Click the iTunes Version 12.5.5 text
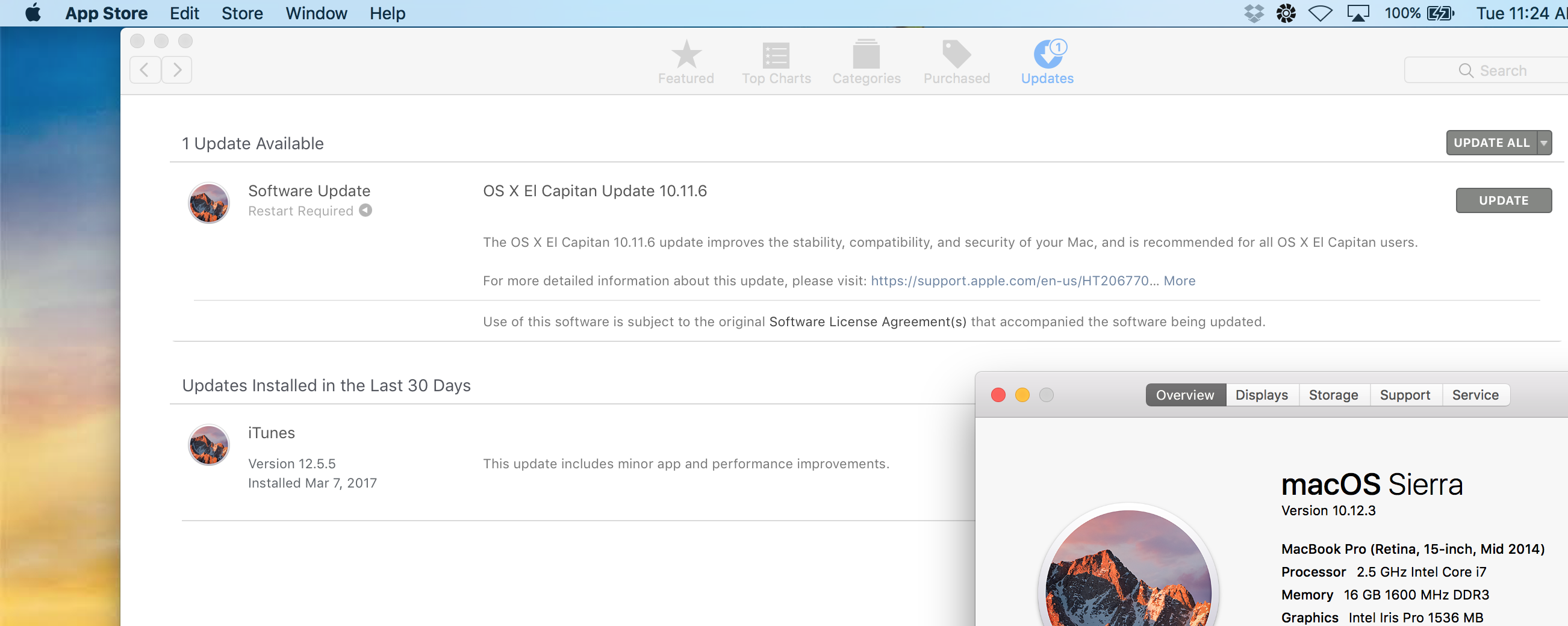Screen dimensions: 1568x626 point(291,463)
